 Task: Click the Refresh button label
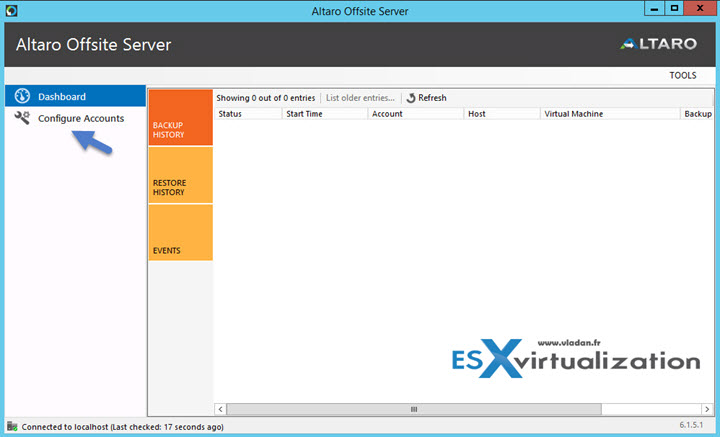(x=432, y=98)
